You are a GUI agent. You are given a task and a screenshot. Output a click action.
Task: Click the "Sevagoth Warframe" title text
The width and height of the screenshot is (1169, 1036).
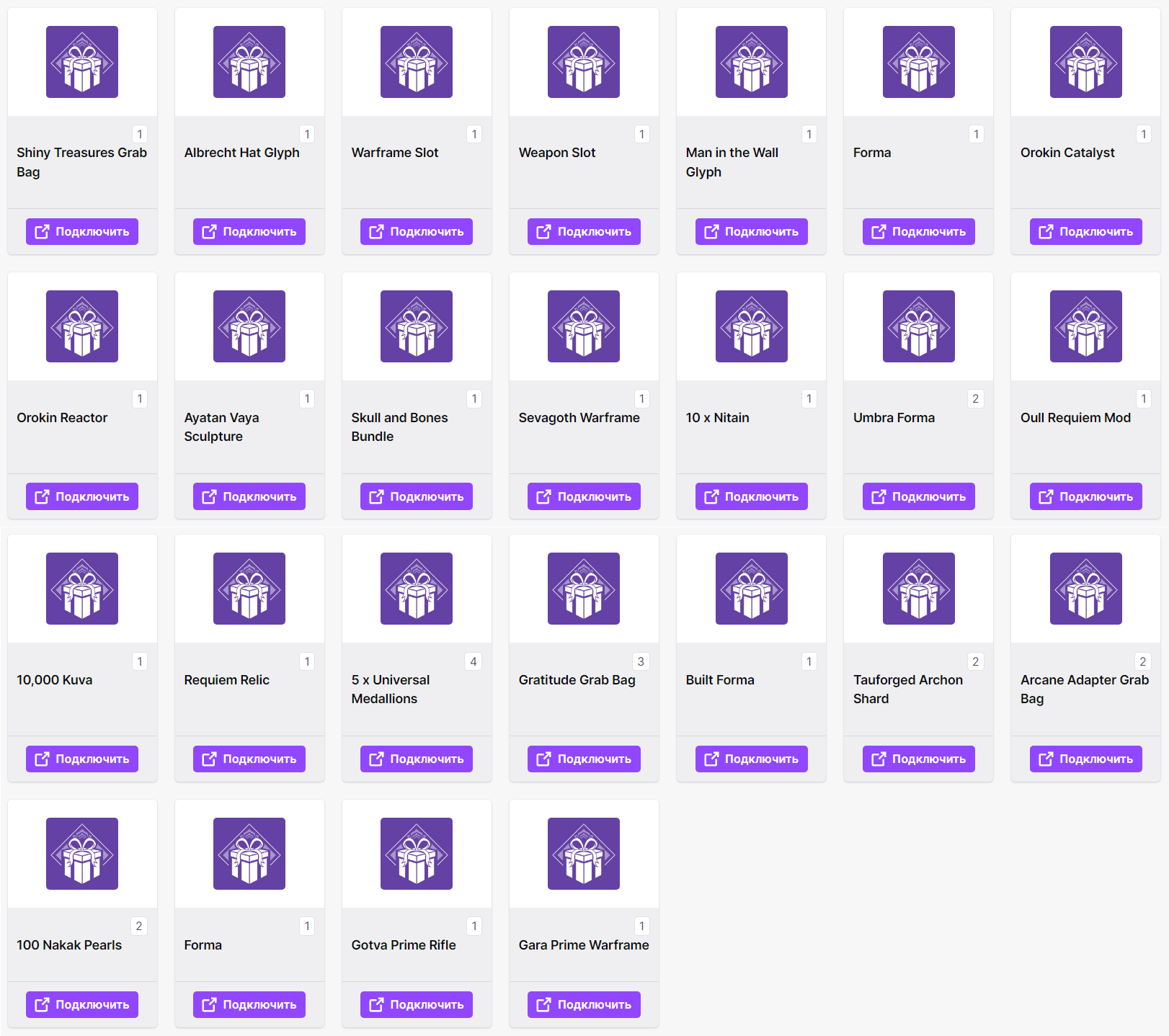(x=579, y=418)
